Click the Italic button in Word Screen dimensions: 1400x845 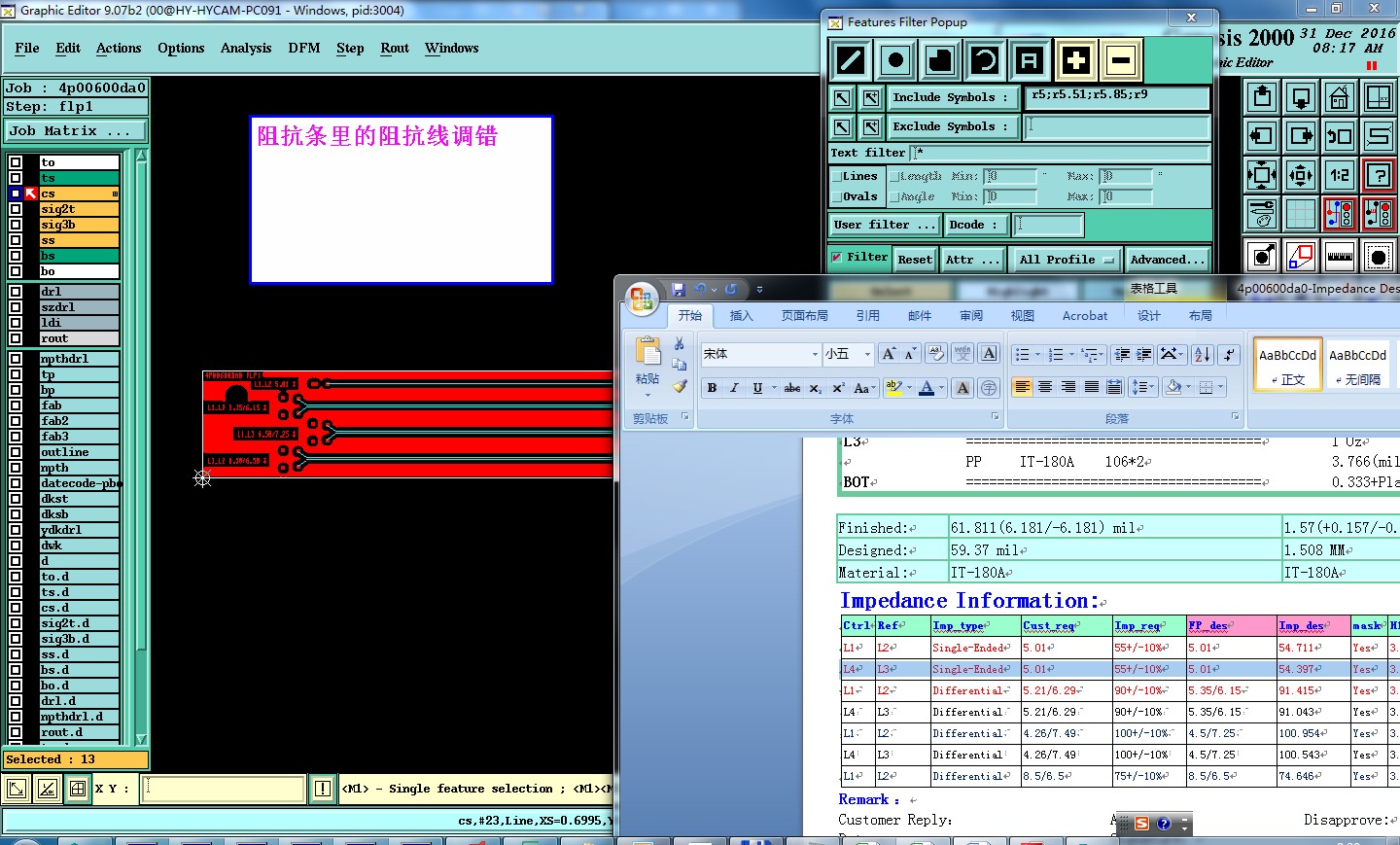734,388
